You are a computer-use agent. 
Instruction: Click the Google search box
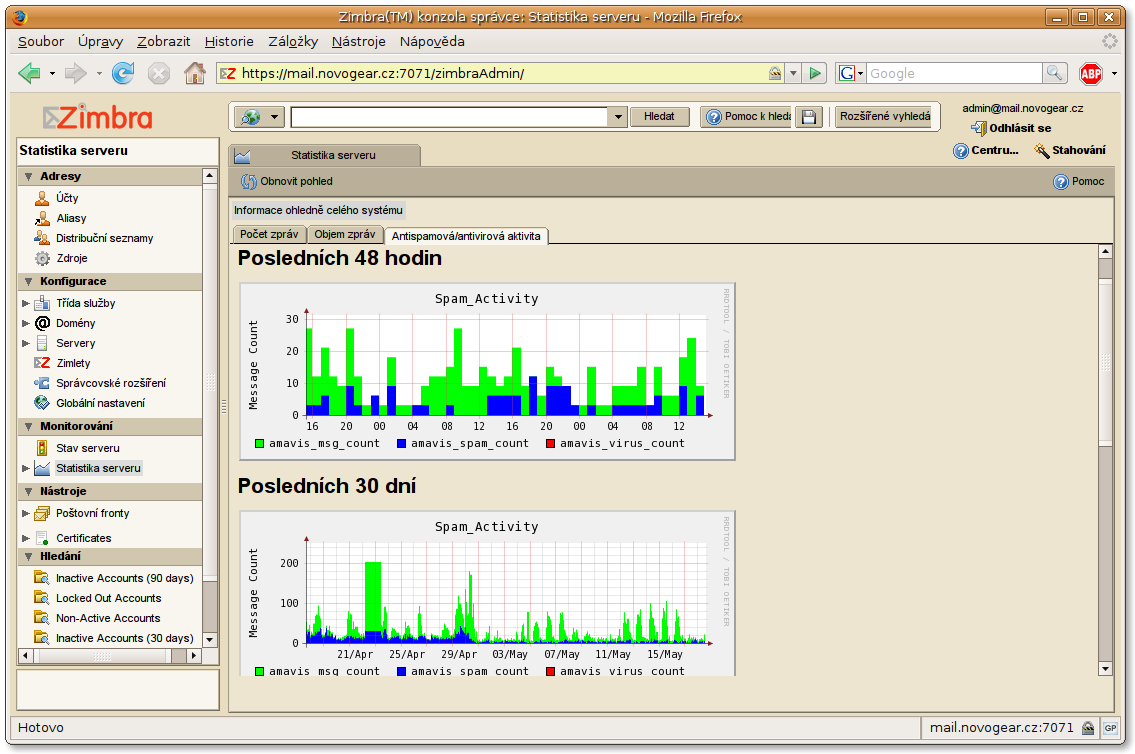coord(954,73)
